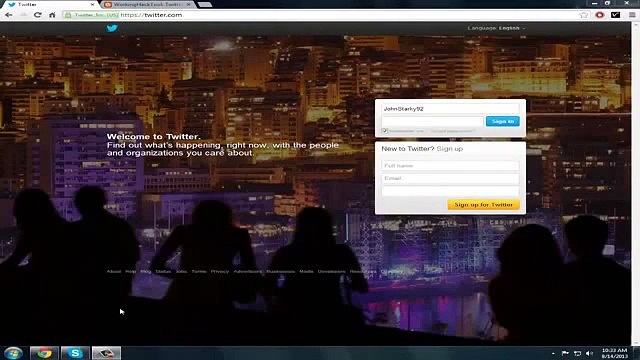This screenshot has height=360, width=640.
Task: Open the fourth taskbar application icon
Action: (106, 353)
